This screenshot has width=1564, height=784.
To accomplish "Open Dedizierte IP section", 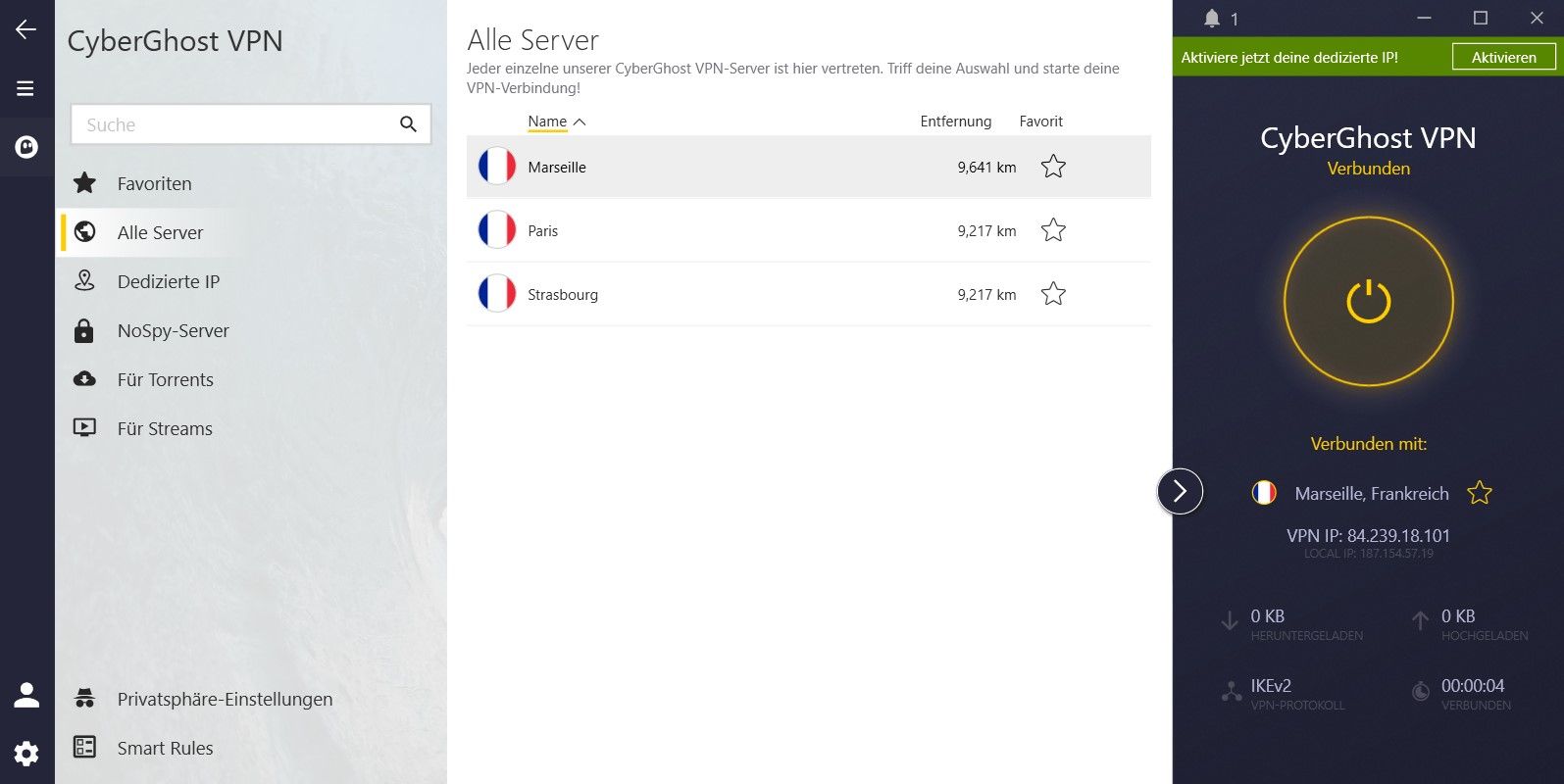I will 169,281.
